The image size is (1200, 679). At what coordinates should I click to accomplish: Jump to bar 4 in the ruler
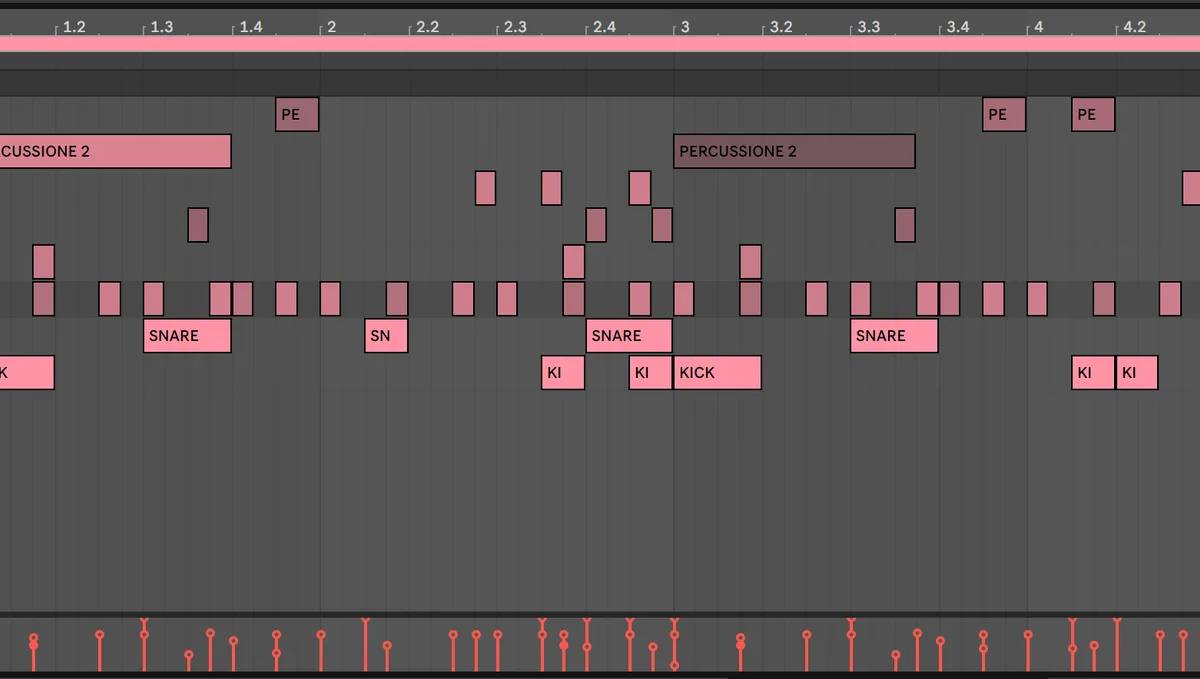tap(1038, 27)
